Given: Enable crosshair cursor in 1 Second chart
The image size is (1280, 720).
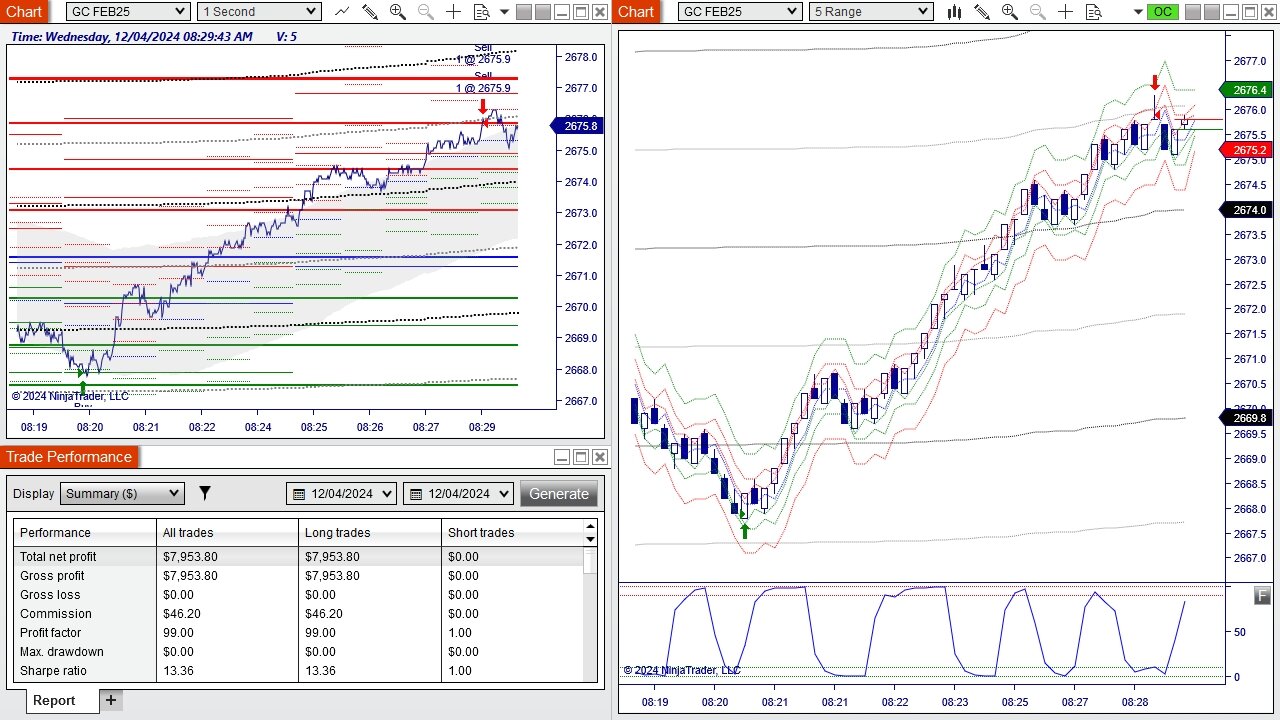Looking at the screenshot, I should coord(453,12).
